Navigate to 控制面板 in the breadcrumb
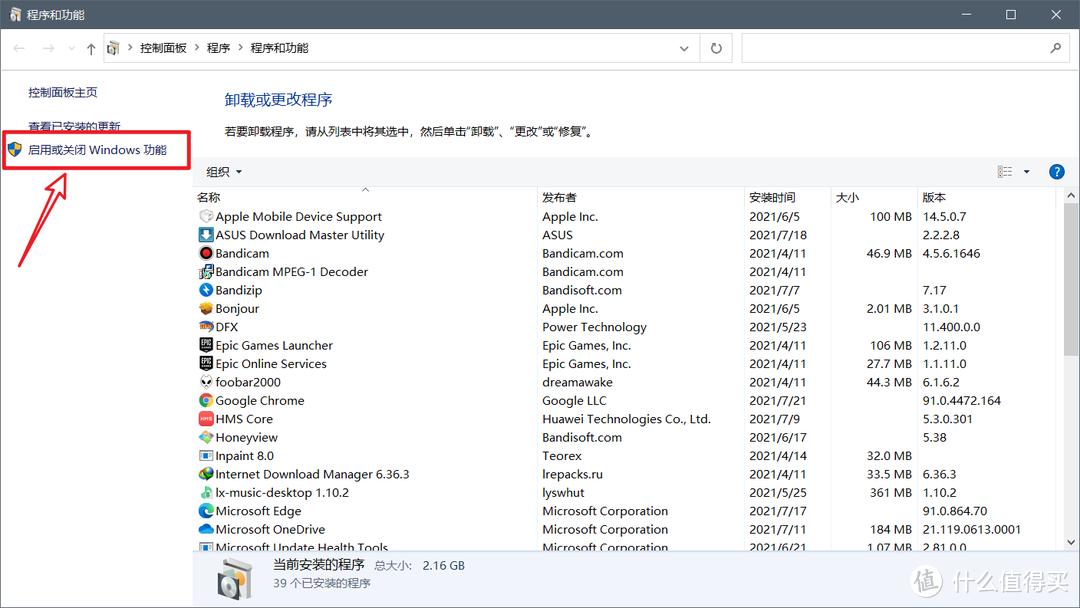This screenshot has height=608, width=1080. (x=164, y=47)
